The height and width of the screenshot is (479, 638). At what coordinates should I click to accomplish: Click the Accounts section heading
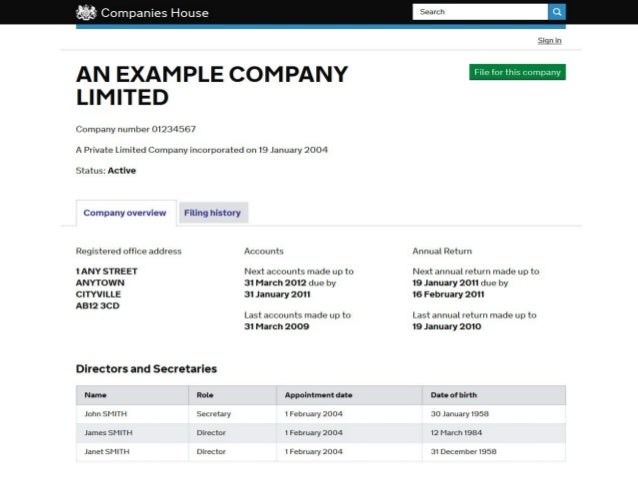pos(264,251)
